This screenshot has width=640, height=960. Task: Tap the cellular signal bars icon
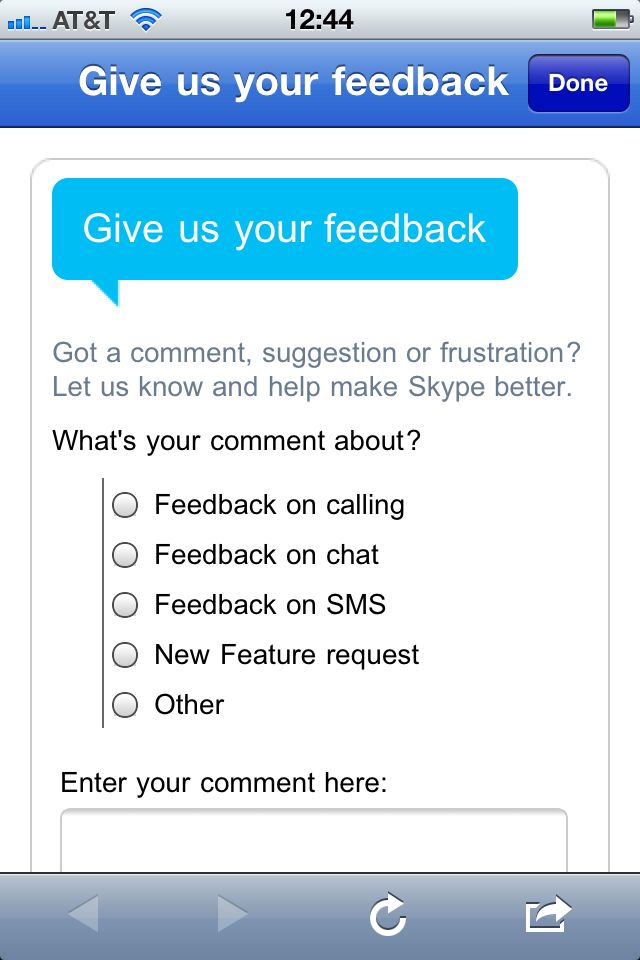[26, 20]
